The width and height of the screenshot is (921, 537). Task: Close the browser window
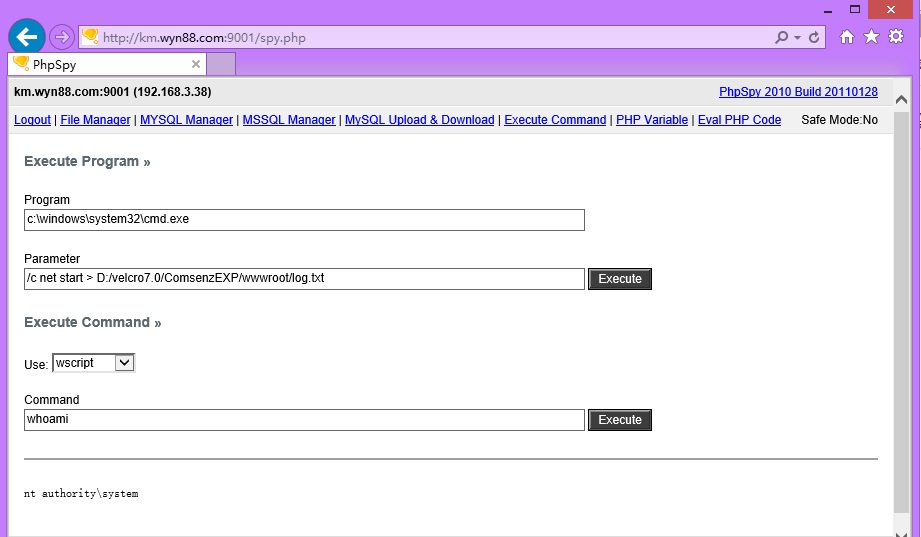tap(890, 9)
